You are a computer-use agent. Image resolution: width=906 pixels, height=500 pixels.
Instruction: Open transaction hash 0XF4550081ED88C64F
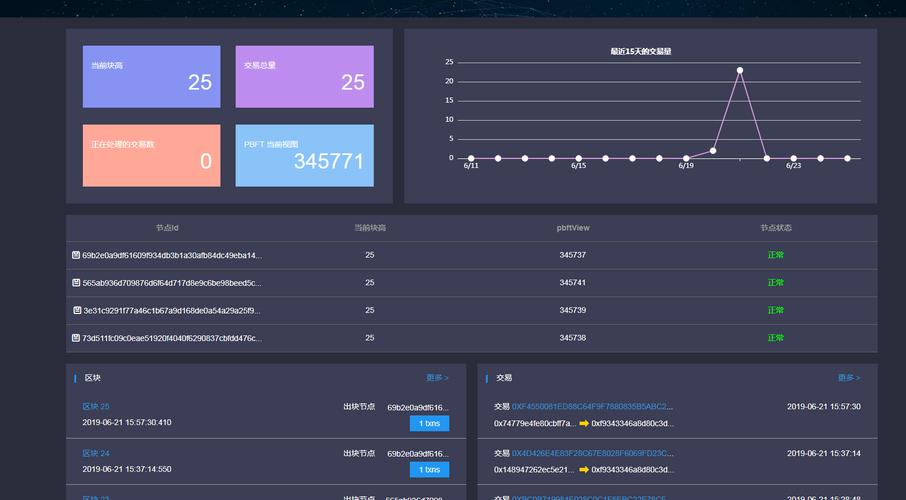click(x=593, y=407)
